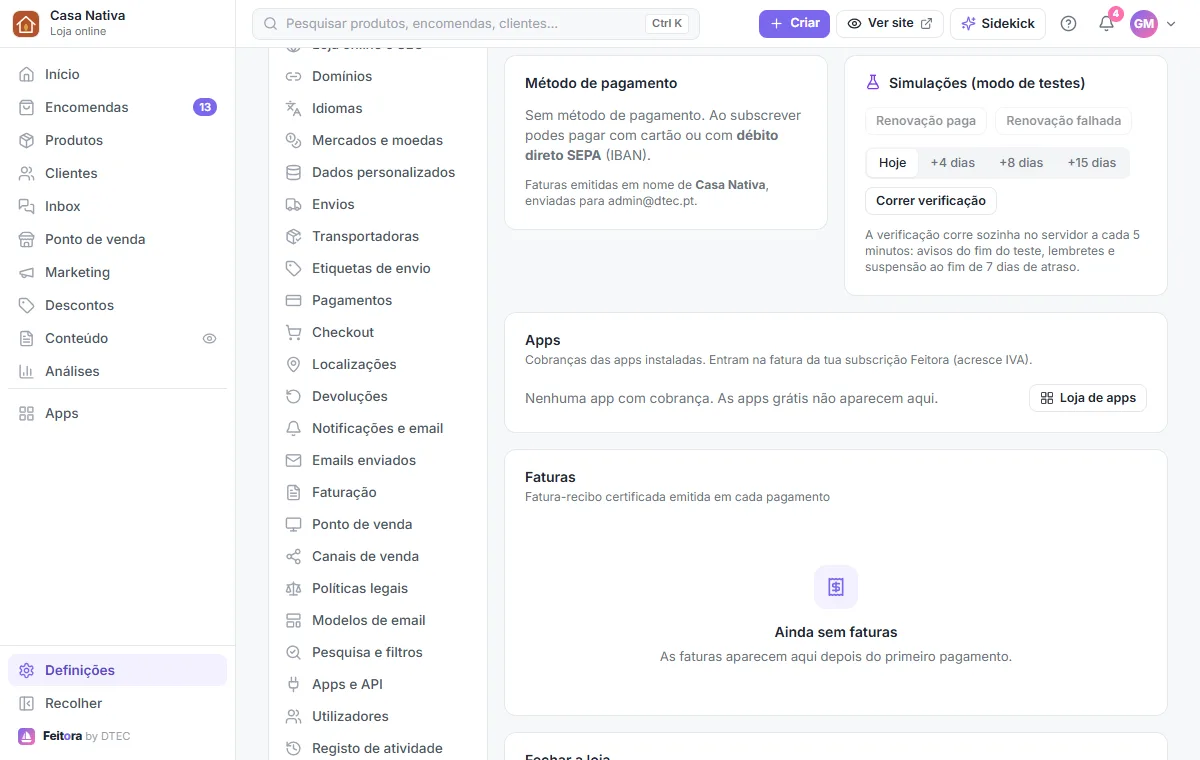Click the Recolher collapse panel icon
1200x760 pixels.
click(26, 703)
